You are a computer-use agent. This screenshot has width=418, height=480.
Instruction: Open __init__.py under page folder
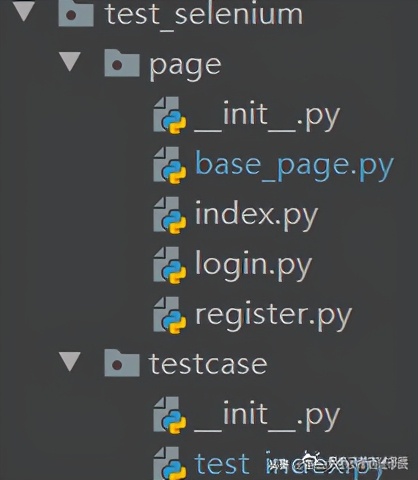[x=267, y=117]
